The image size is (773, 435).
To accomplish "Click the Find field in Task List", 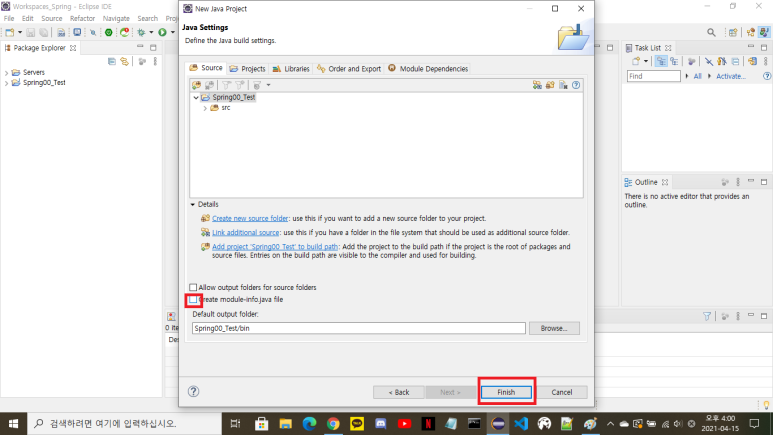I will 653,76.
